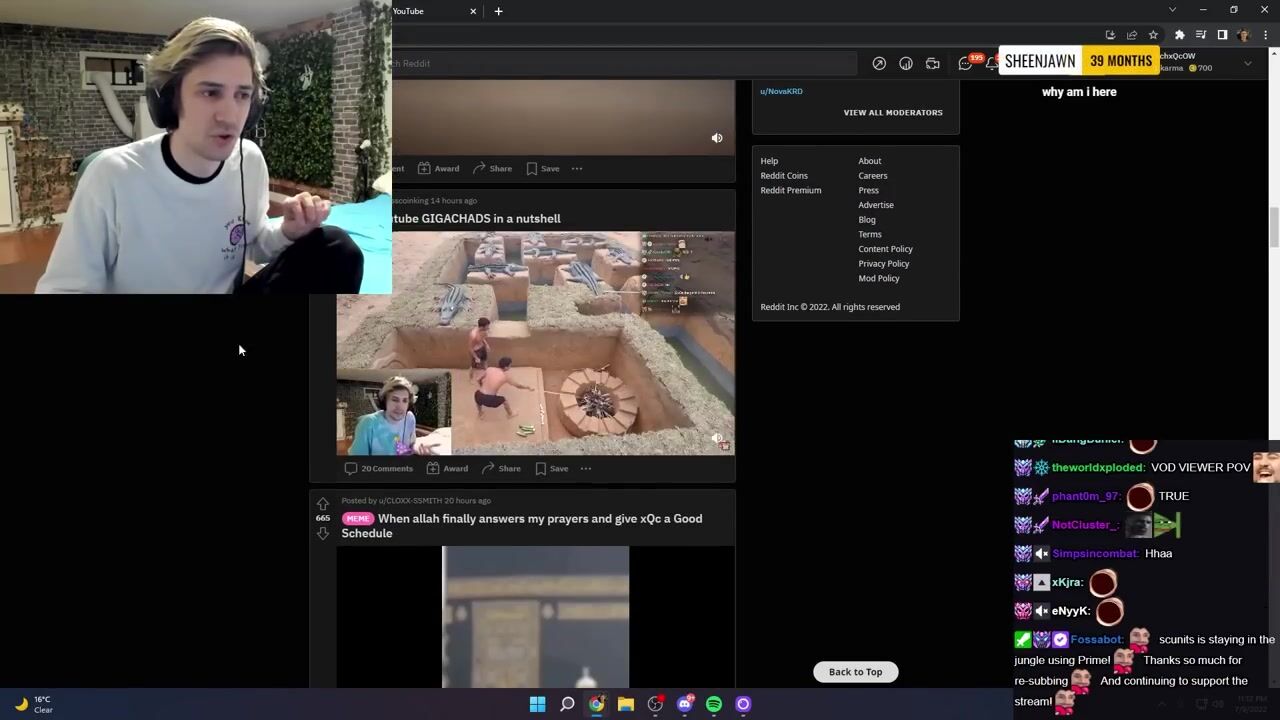Open the Reddit live video camera icon
Screen dimensions: 1280x720
pos(932,63)
